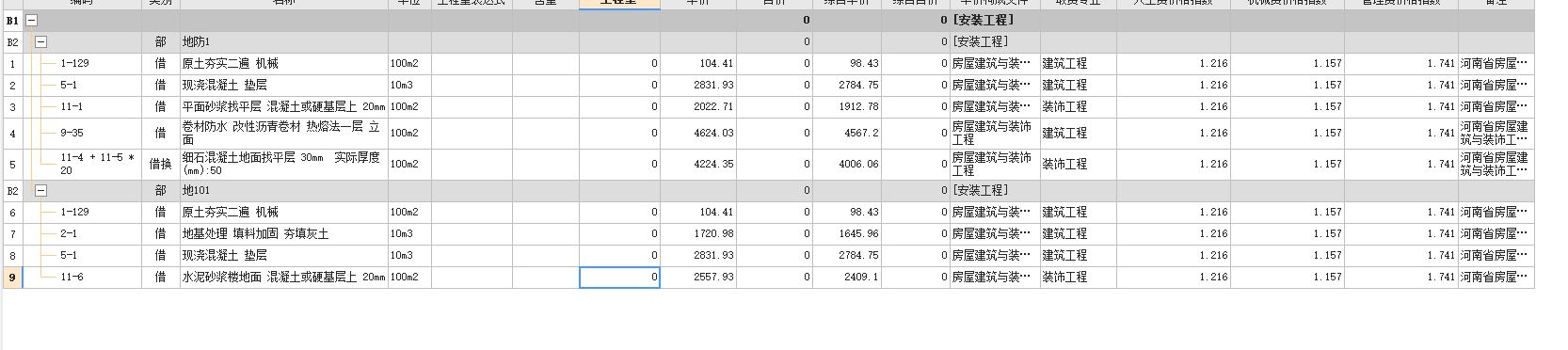Screen dimensions: 1568x350
Task: Collapse the B1 top-level section
Action: (31, 20)
